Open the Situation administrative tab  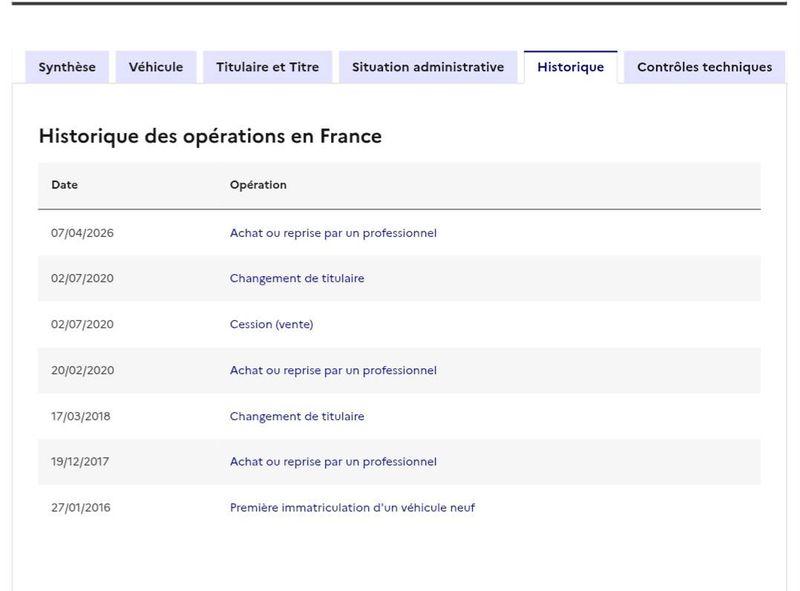pos(428,67)
